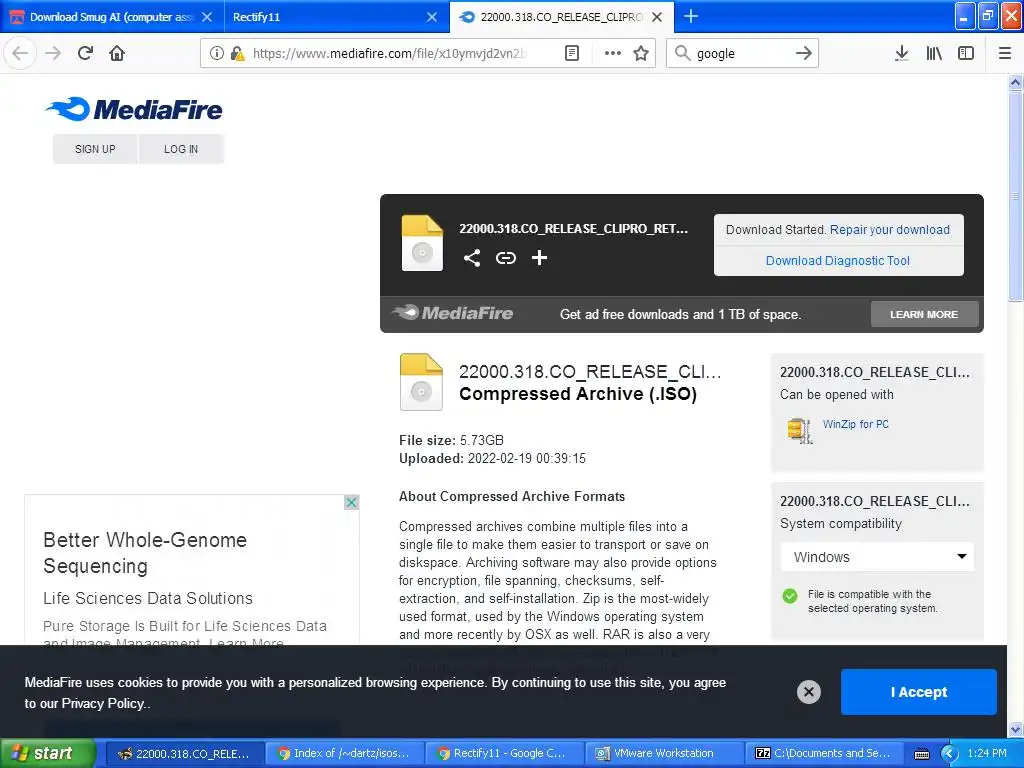1024x768 pixels.
Task: Open Rectify11 - Google Chrome taskbar item
Action: point(504,754)
